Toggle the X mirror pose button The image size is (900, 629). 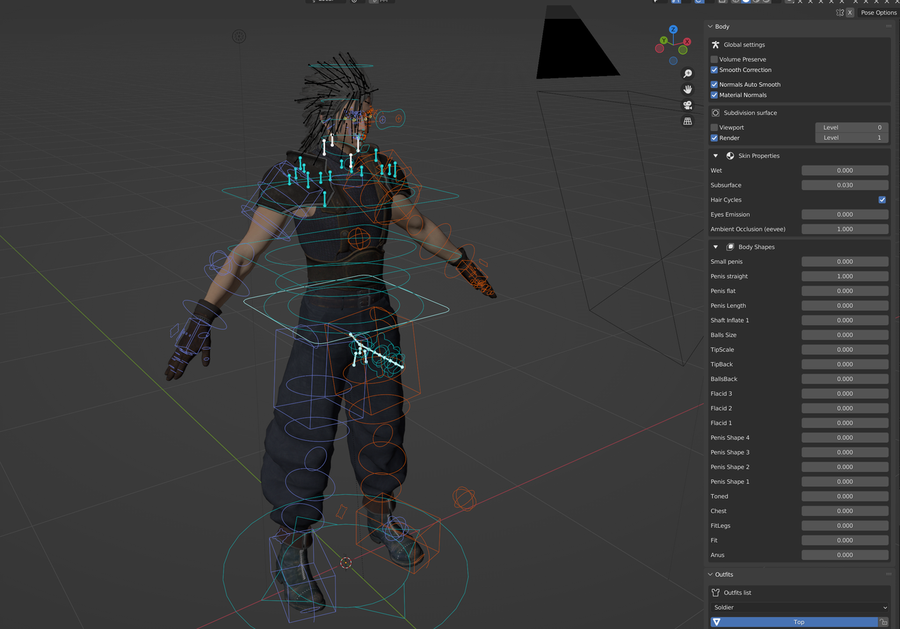(850, 13)
